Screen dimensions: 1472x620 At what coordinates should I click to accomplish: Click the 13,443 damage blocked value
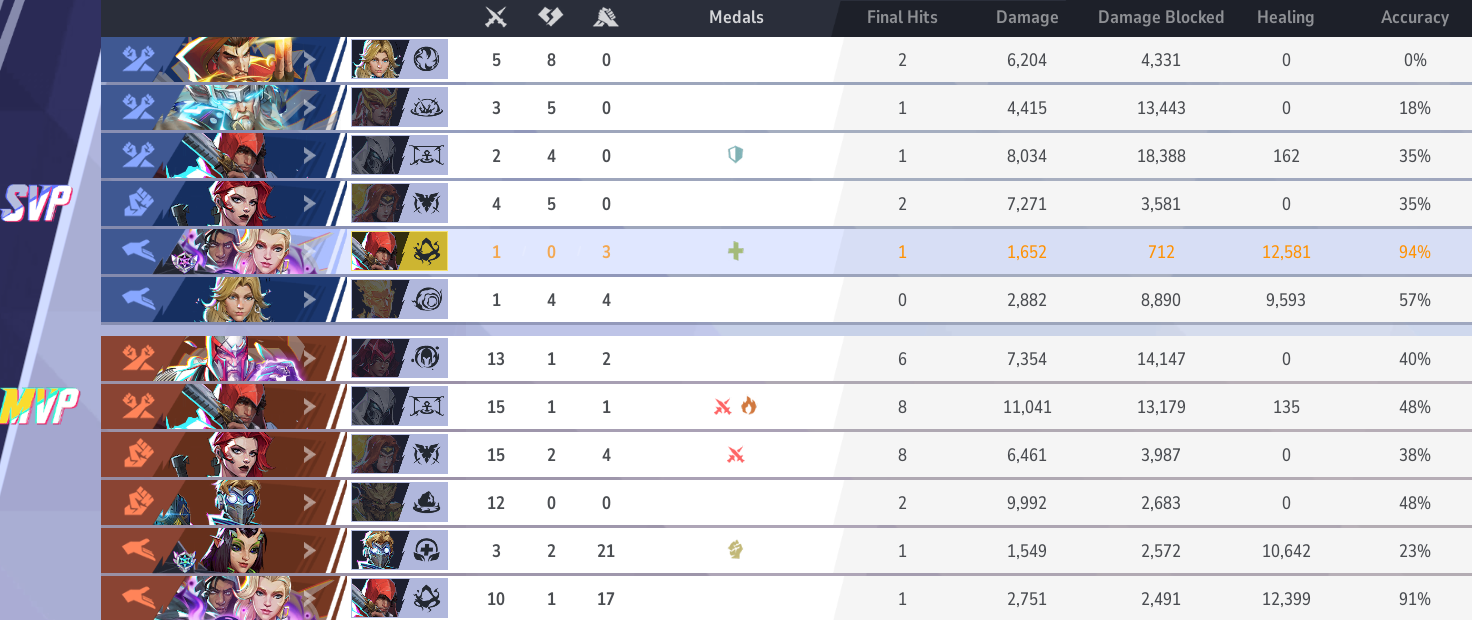click(1160, 108)
